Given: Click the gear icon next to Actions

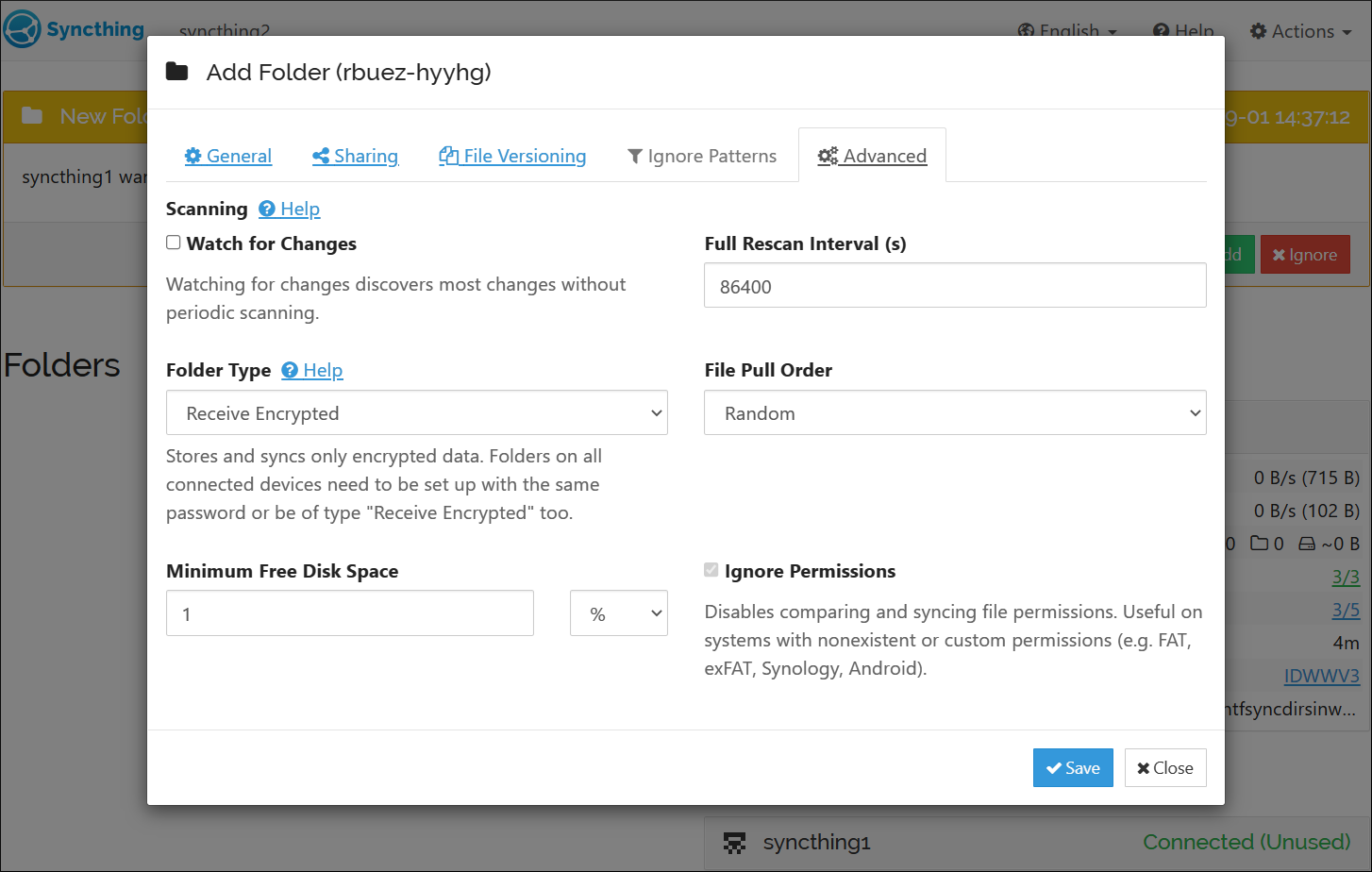Looking at the screenshot, I should coord(1259,31).
